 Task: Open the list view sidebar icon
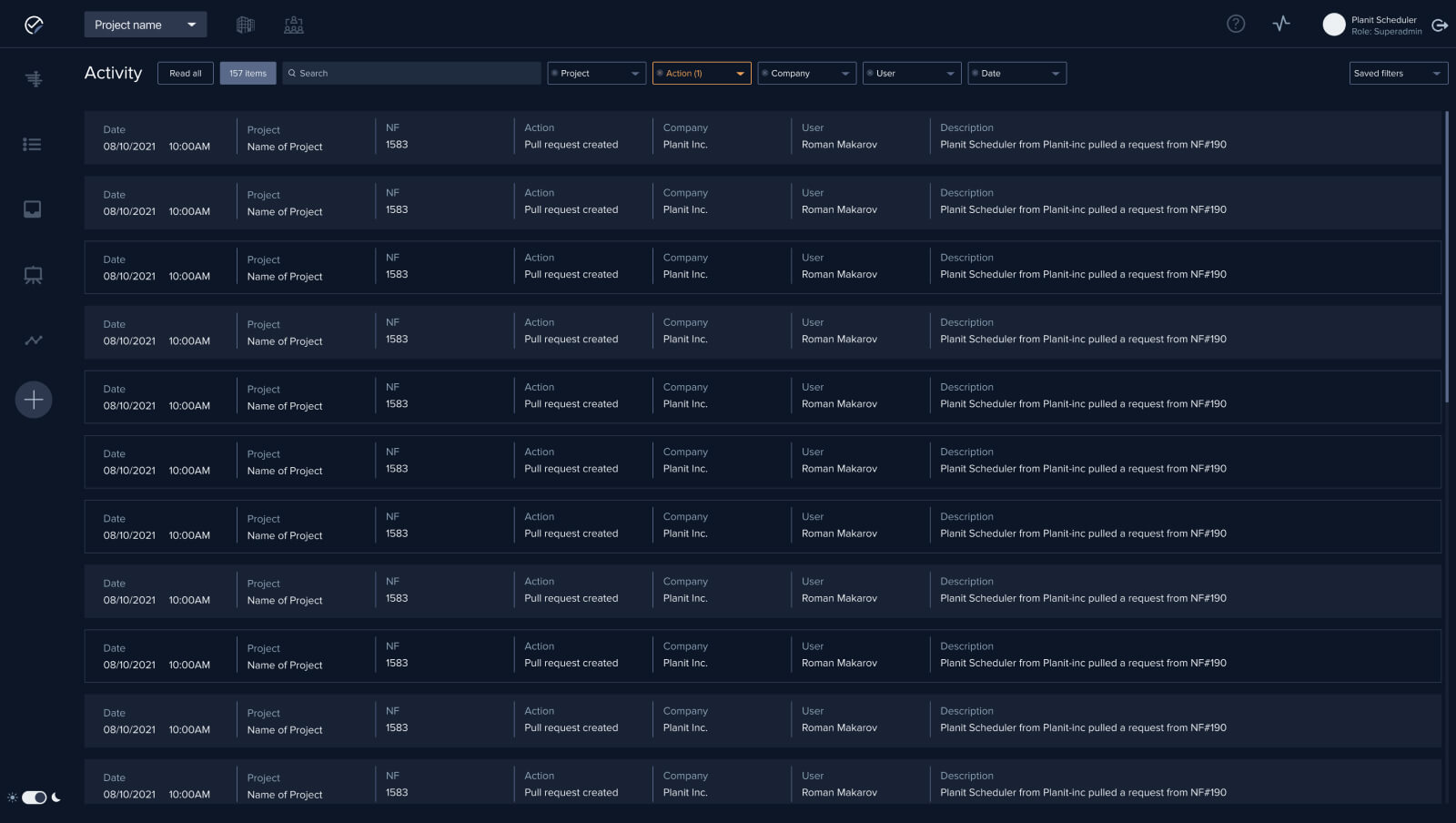33,144
